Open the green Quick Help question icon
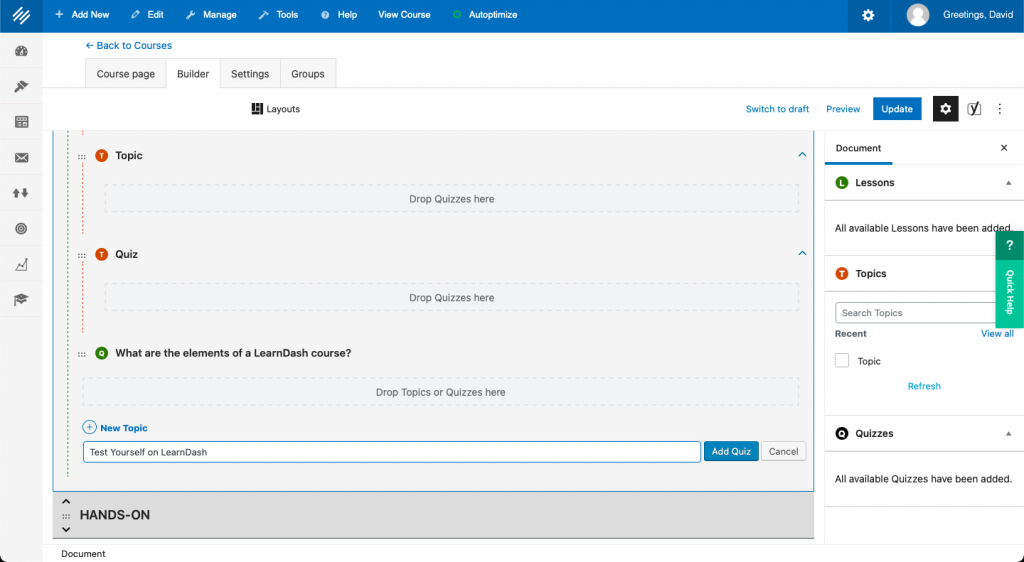The image size is (1024, 562). [x=1009, y=245]
